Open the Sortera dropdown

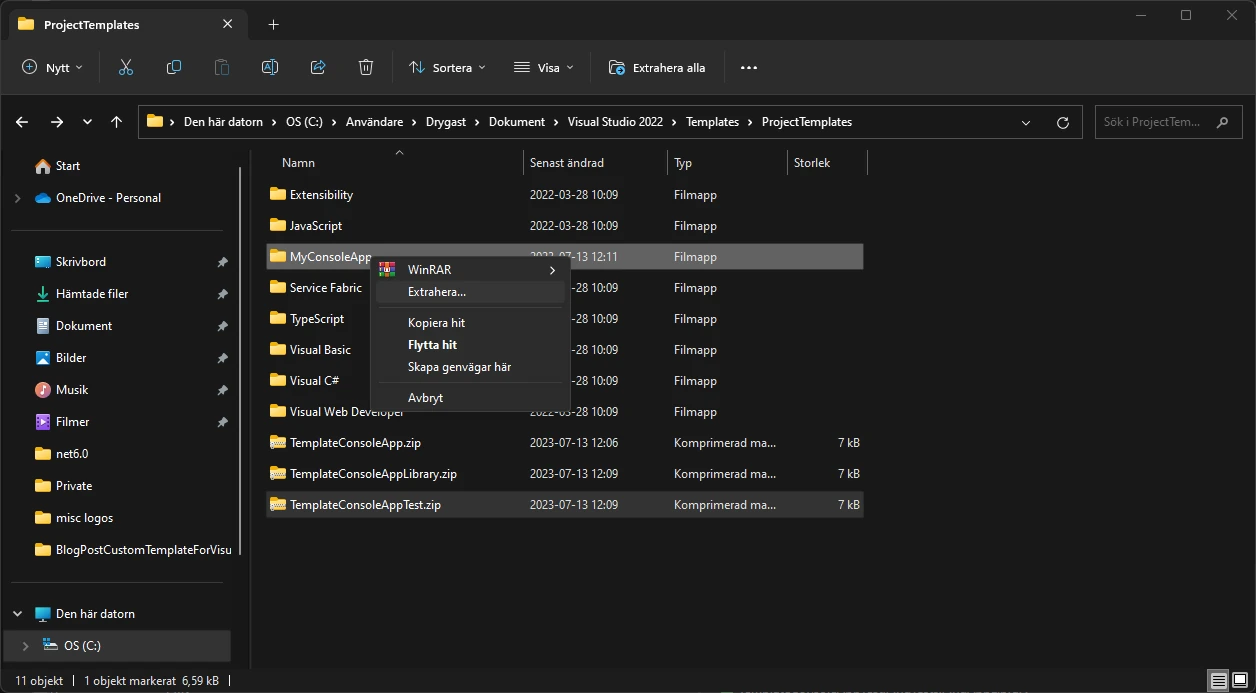point(447,67)
